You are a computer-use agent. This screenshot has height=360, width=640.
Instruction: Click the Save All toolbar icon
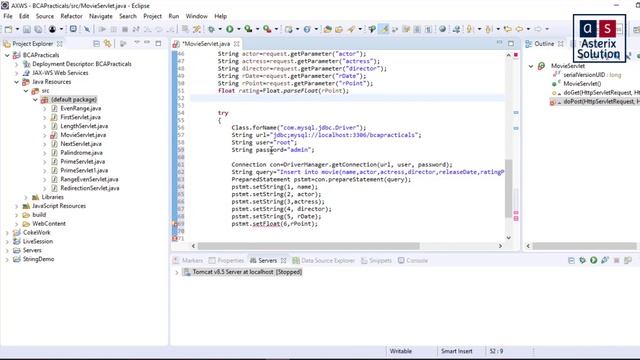pos(38,29)
